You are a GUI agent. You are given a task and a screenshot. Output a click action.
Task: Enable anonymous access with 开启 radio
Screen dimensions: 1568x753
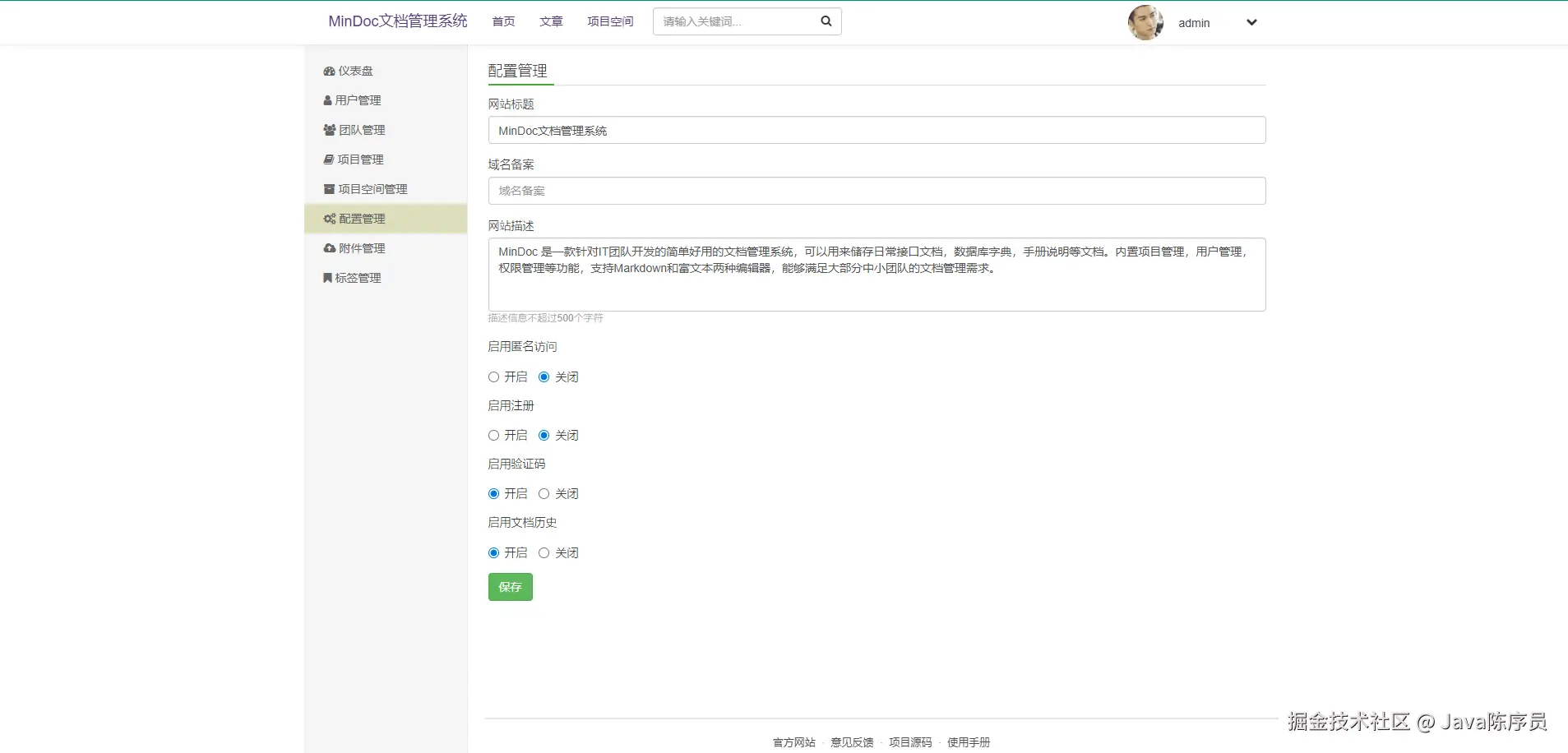tap(493, 377)
